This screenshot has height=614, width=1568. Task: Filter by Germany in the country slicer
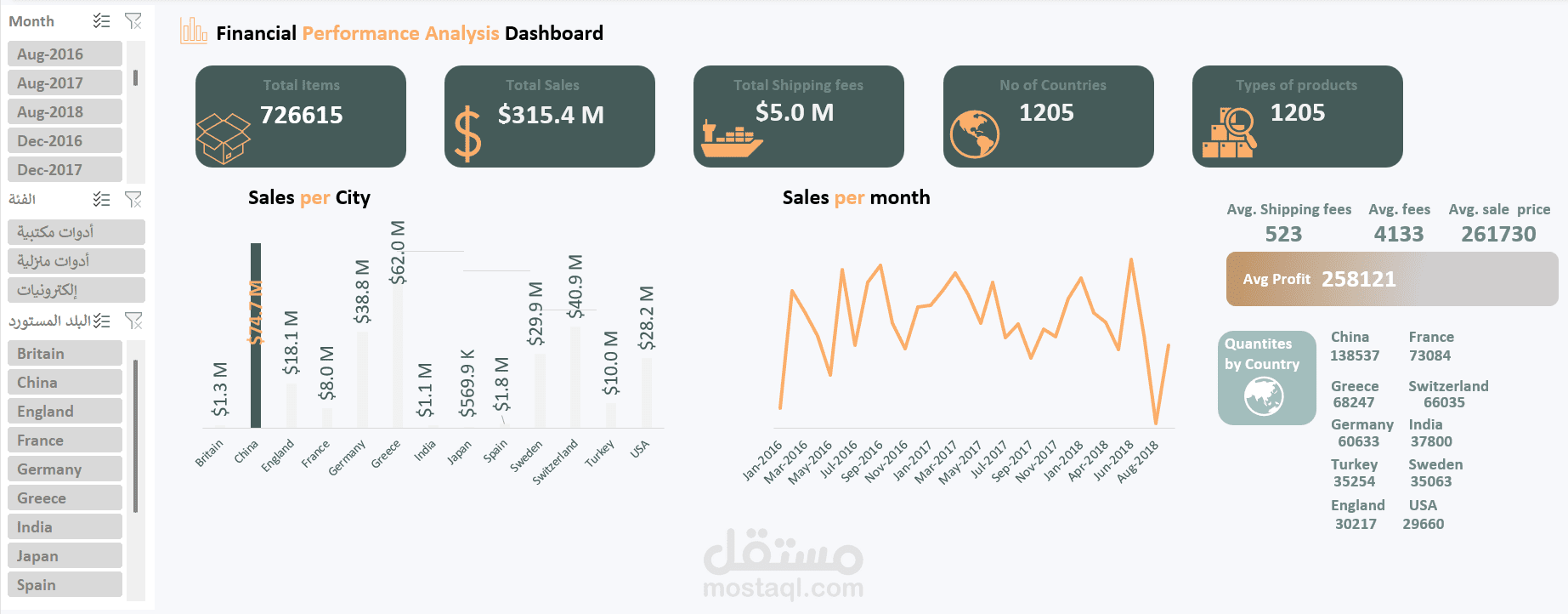pos(65,469)
